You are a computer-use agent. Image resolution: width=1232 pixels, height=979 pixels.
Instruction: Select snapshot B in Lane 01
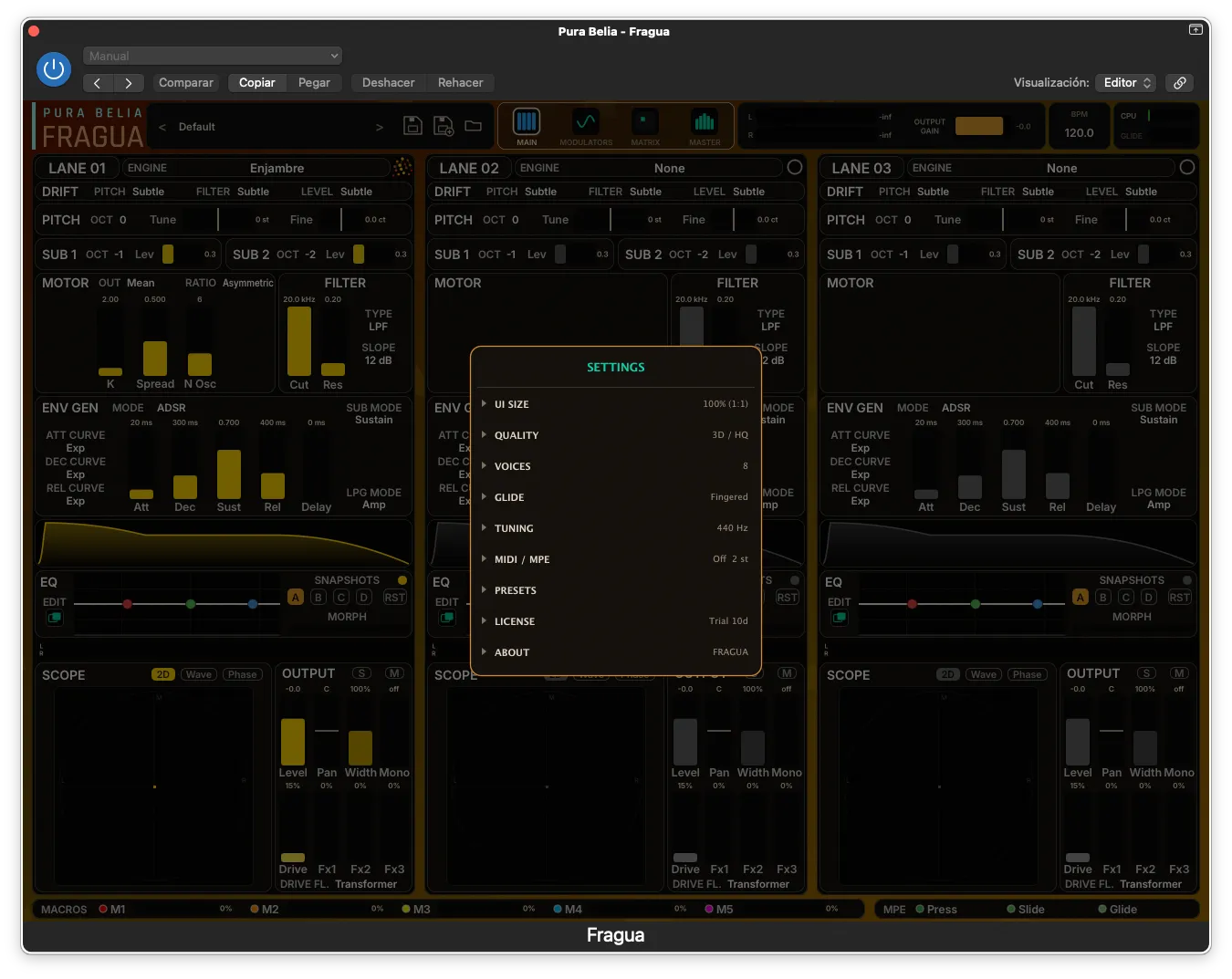(x=318, y=597)
